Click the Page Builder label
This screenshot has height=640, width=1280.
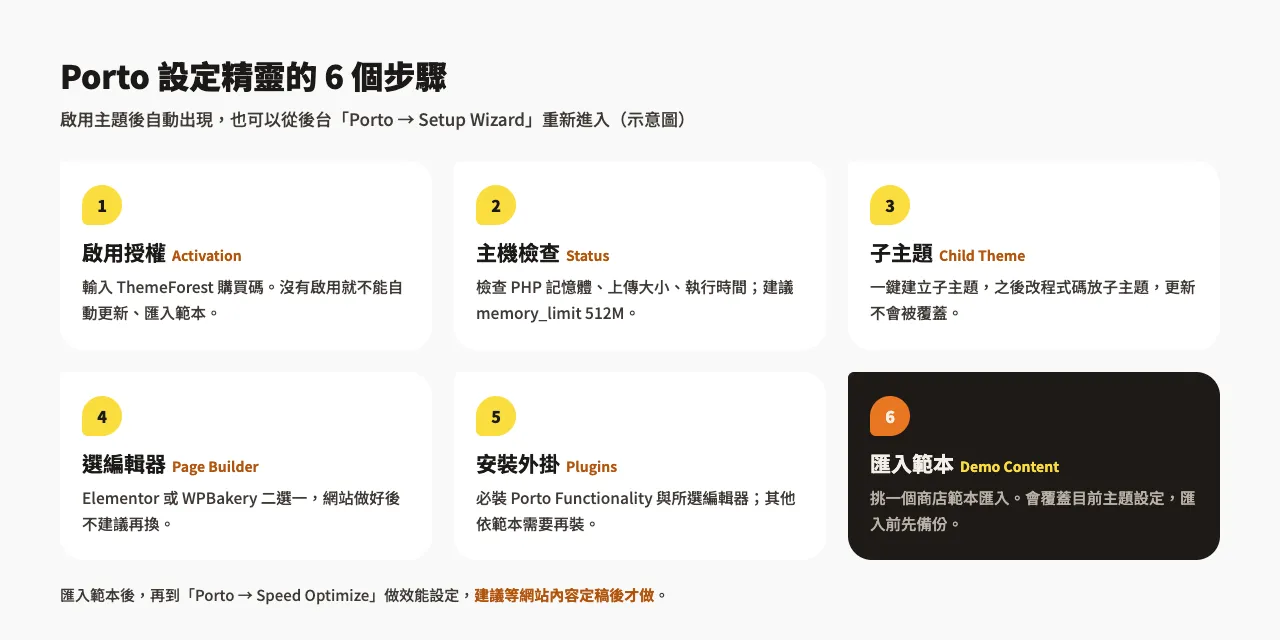click(215, 467)
